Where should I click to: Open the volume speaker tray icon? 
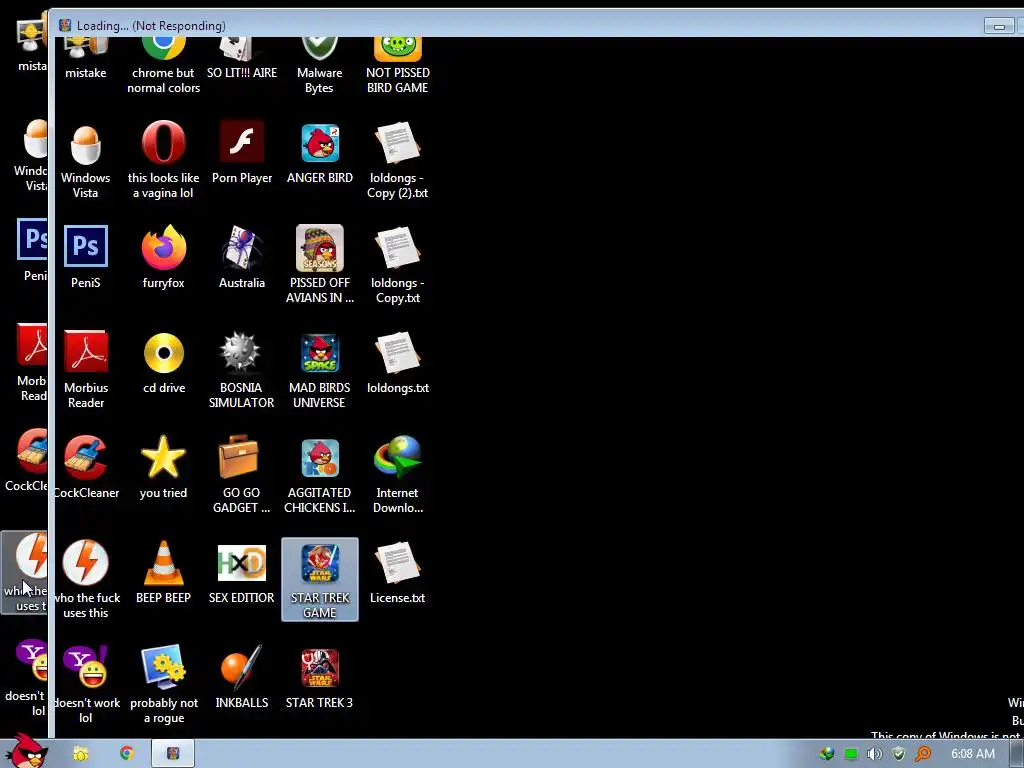(874, 754)
